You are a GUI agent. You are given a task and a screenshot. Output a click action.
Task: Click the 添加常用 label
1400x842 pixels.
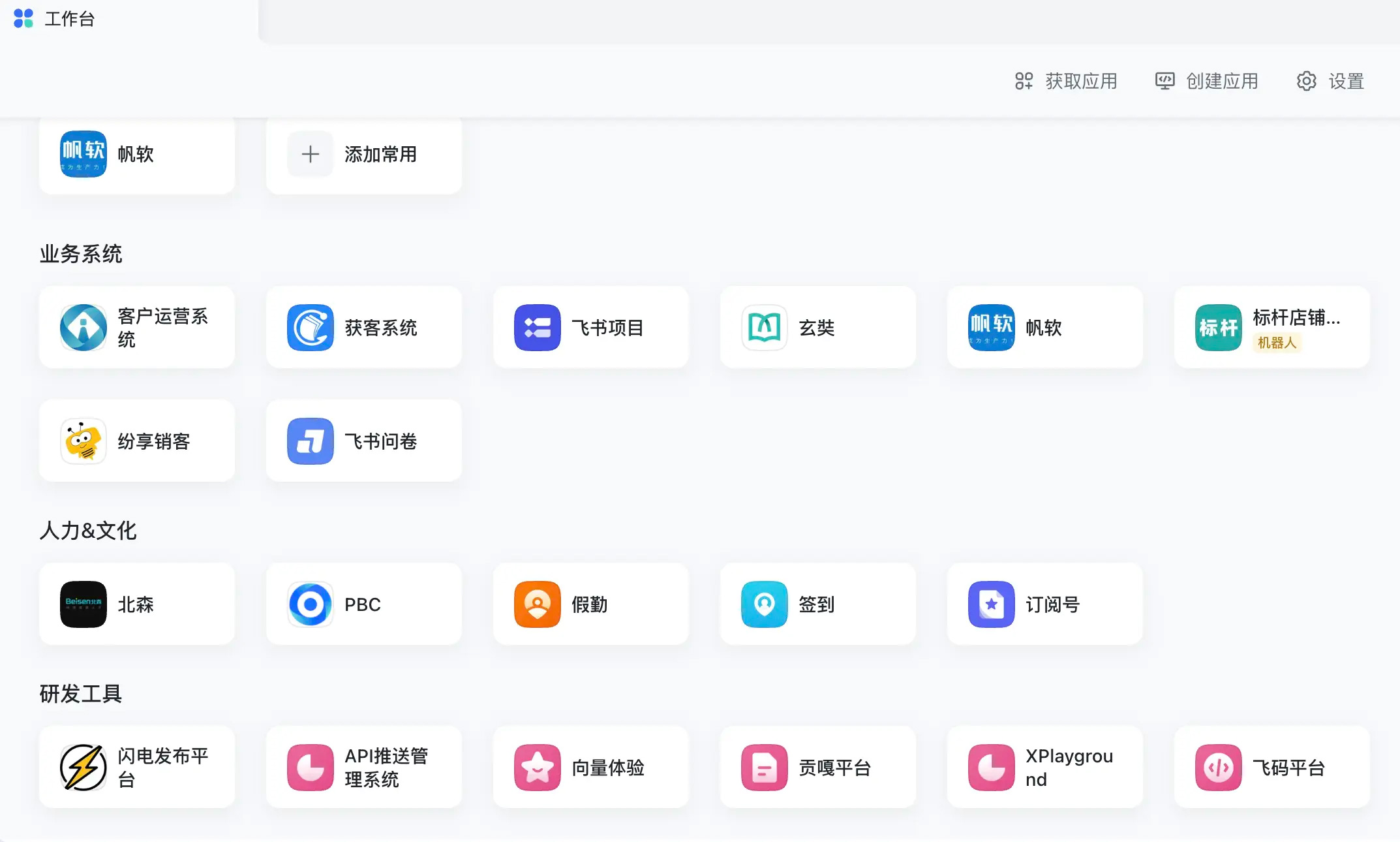pyautogui.click(x=381, y=154)
